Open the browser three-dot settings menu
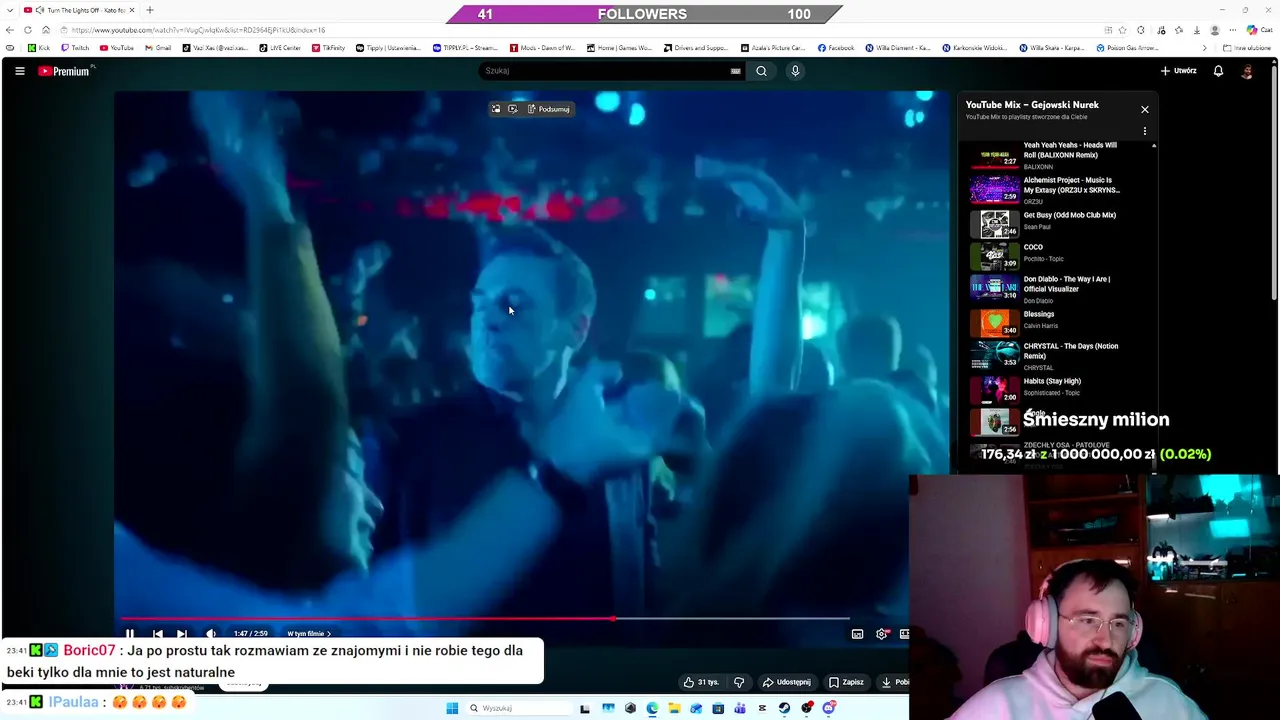1280x720 pixels. click(1232, 30)
